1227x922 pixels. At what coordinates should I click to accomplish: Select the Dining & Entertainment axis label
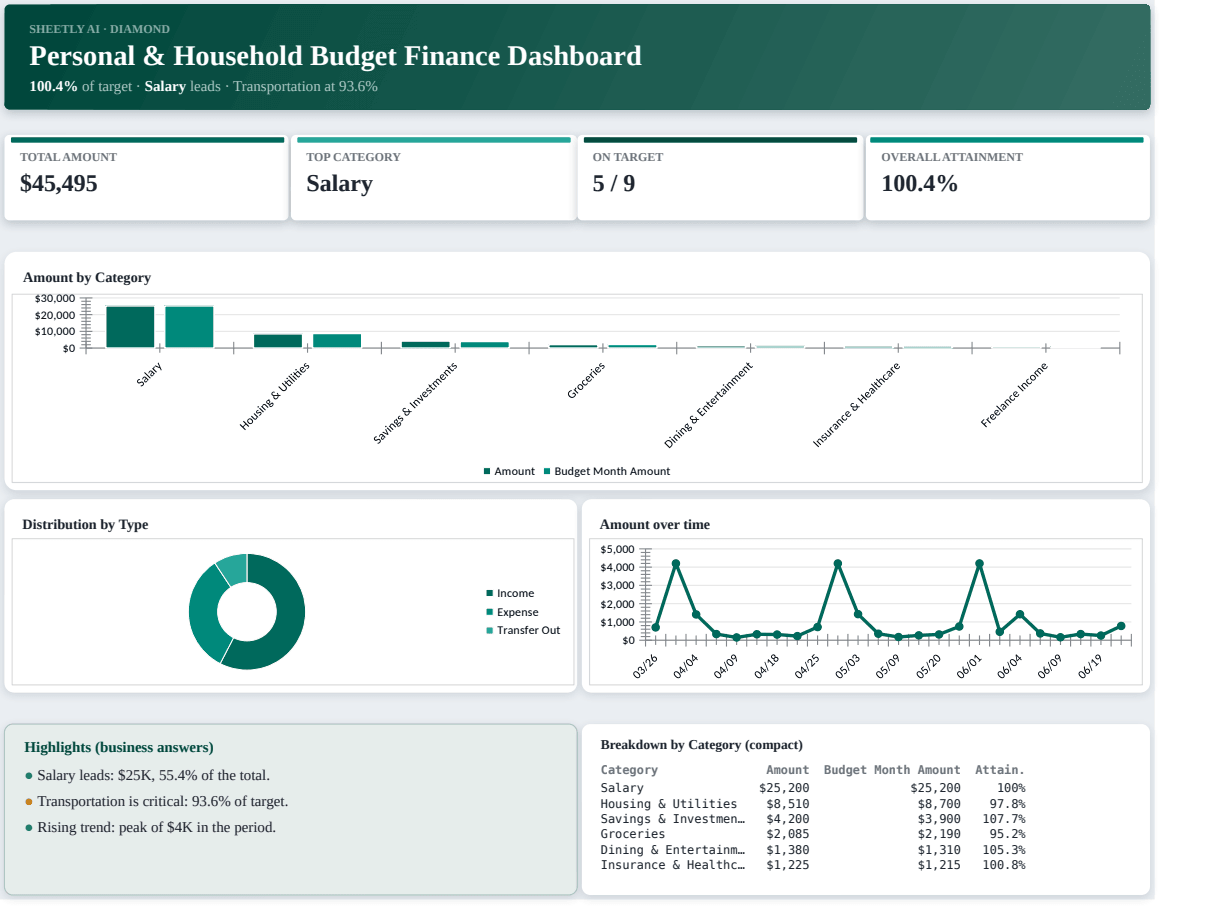point(708,405)
